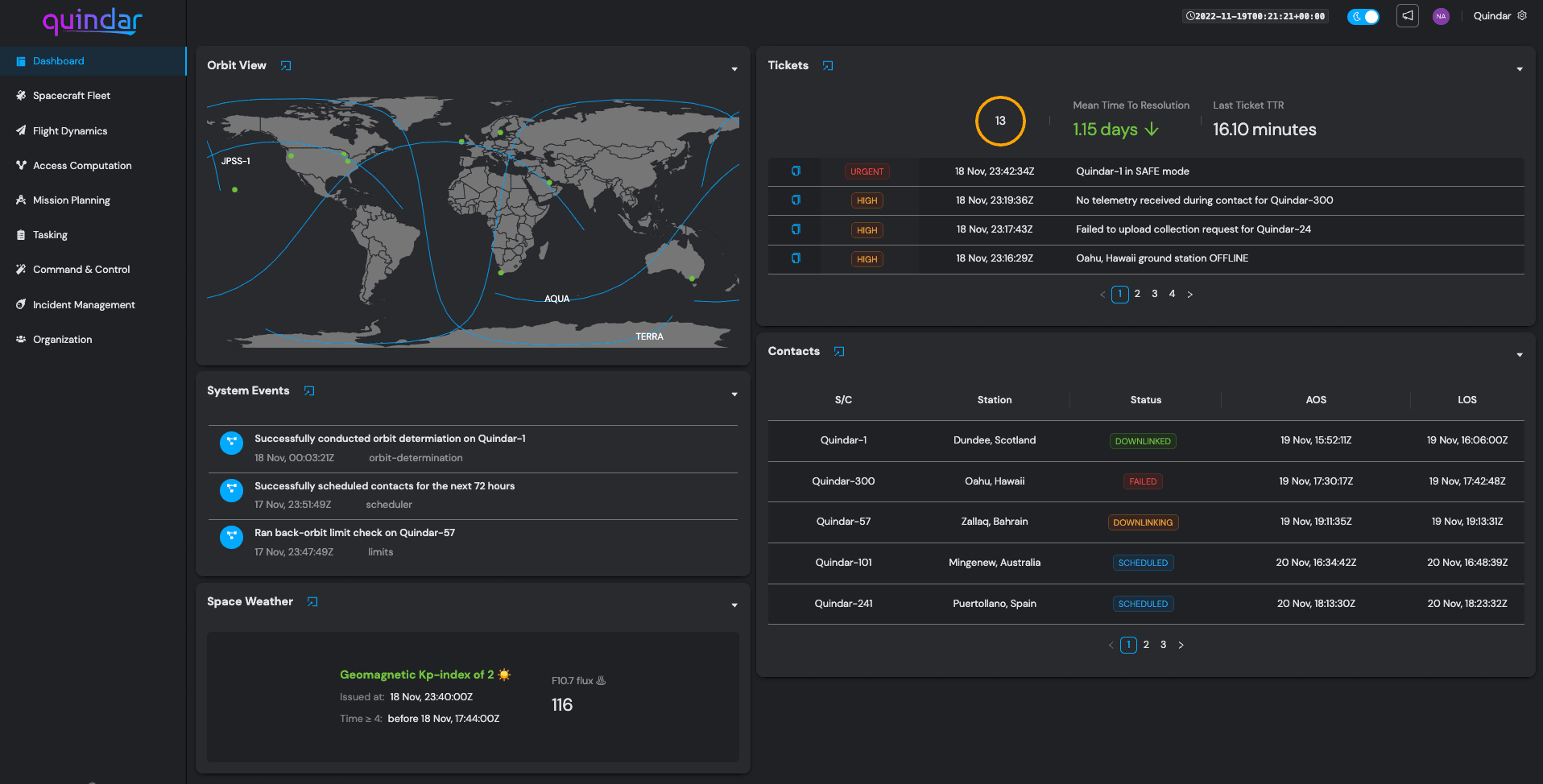Click the URGENT priority tag

[867, 171]
